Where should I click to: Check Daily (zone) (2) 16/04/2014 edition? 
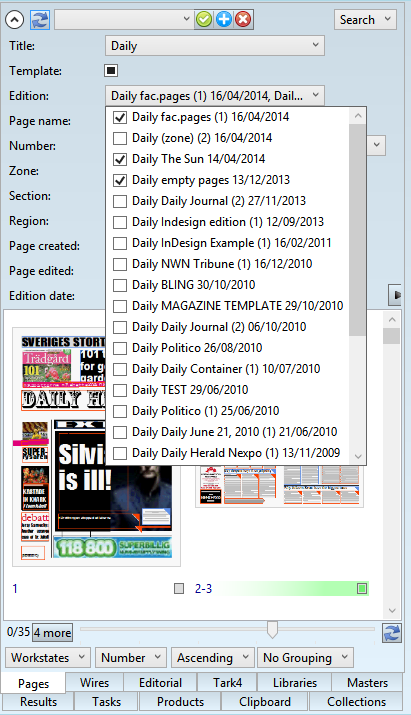(x=120, y=138)
